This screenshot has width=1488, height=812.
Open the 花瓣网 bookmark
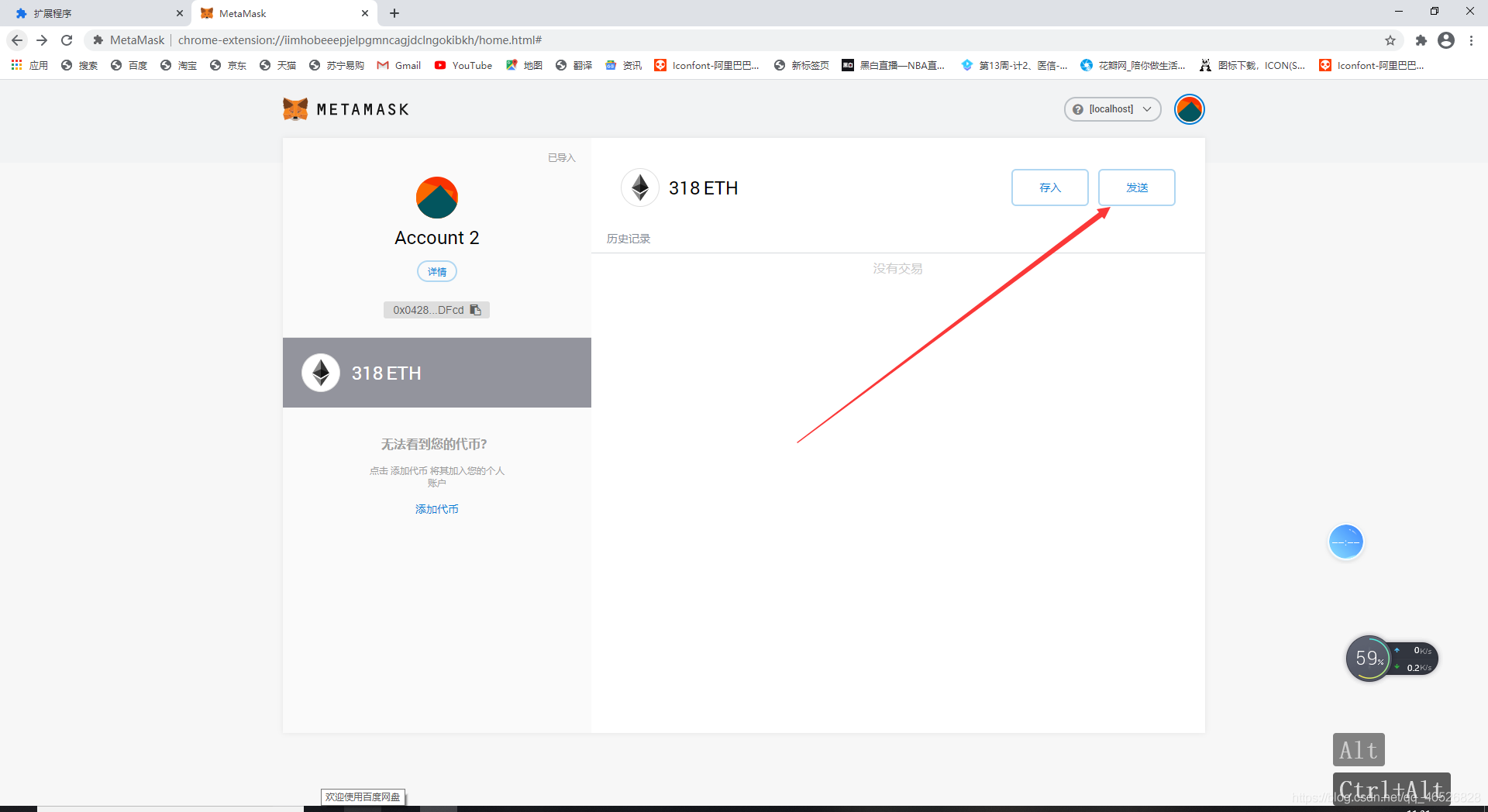(x=1133, y=66)
